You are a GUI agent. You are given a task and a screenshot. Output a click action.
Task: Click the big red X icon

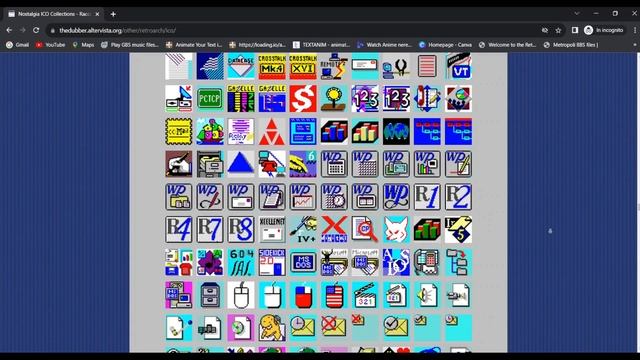point(334,229)
